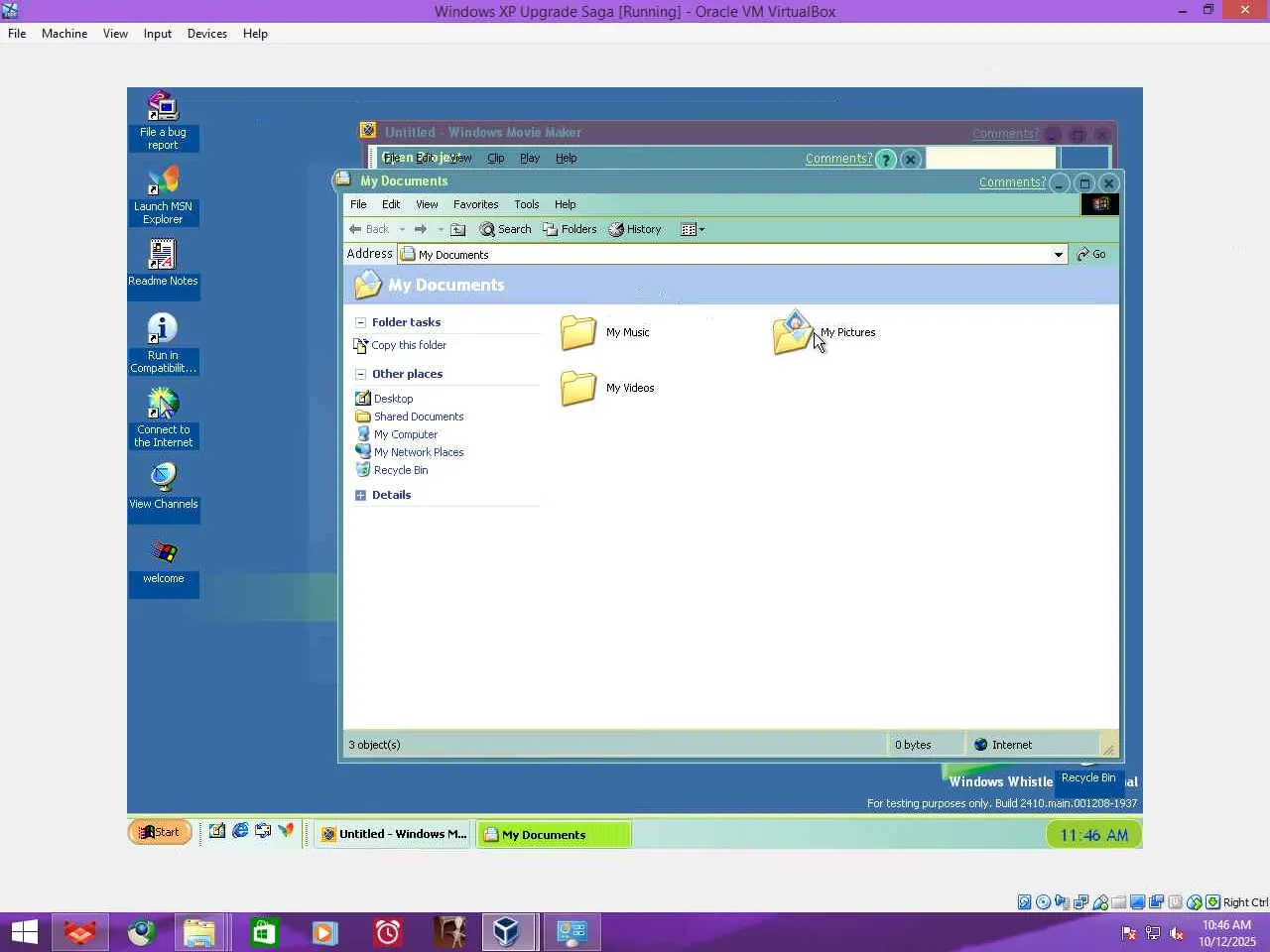Open the red alarm clock taskbar app

point(388,932)
